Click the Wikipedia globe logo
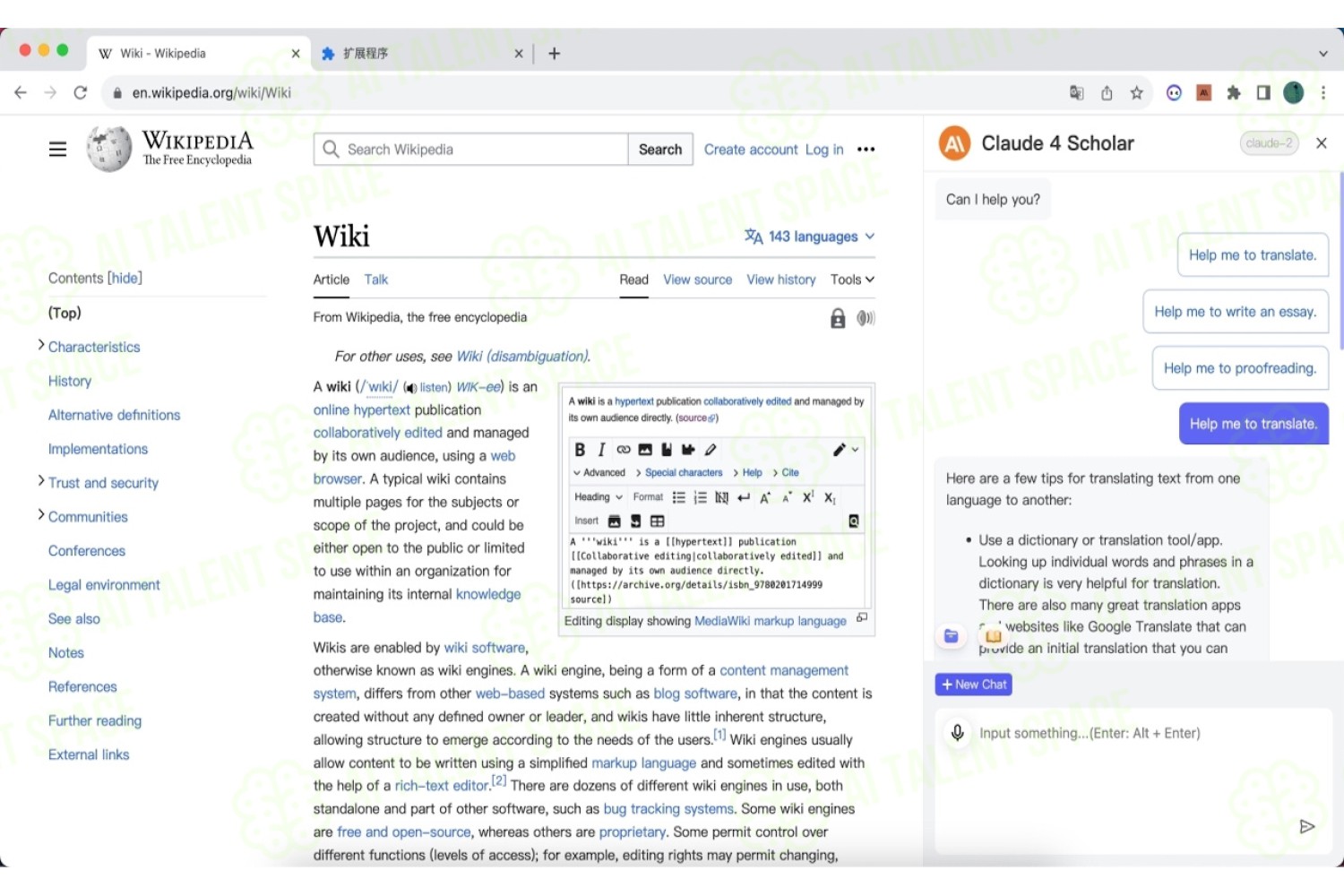This screenshot has width=1344, height=896. pos(109,149)
